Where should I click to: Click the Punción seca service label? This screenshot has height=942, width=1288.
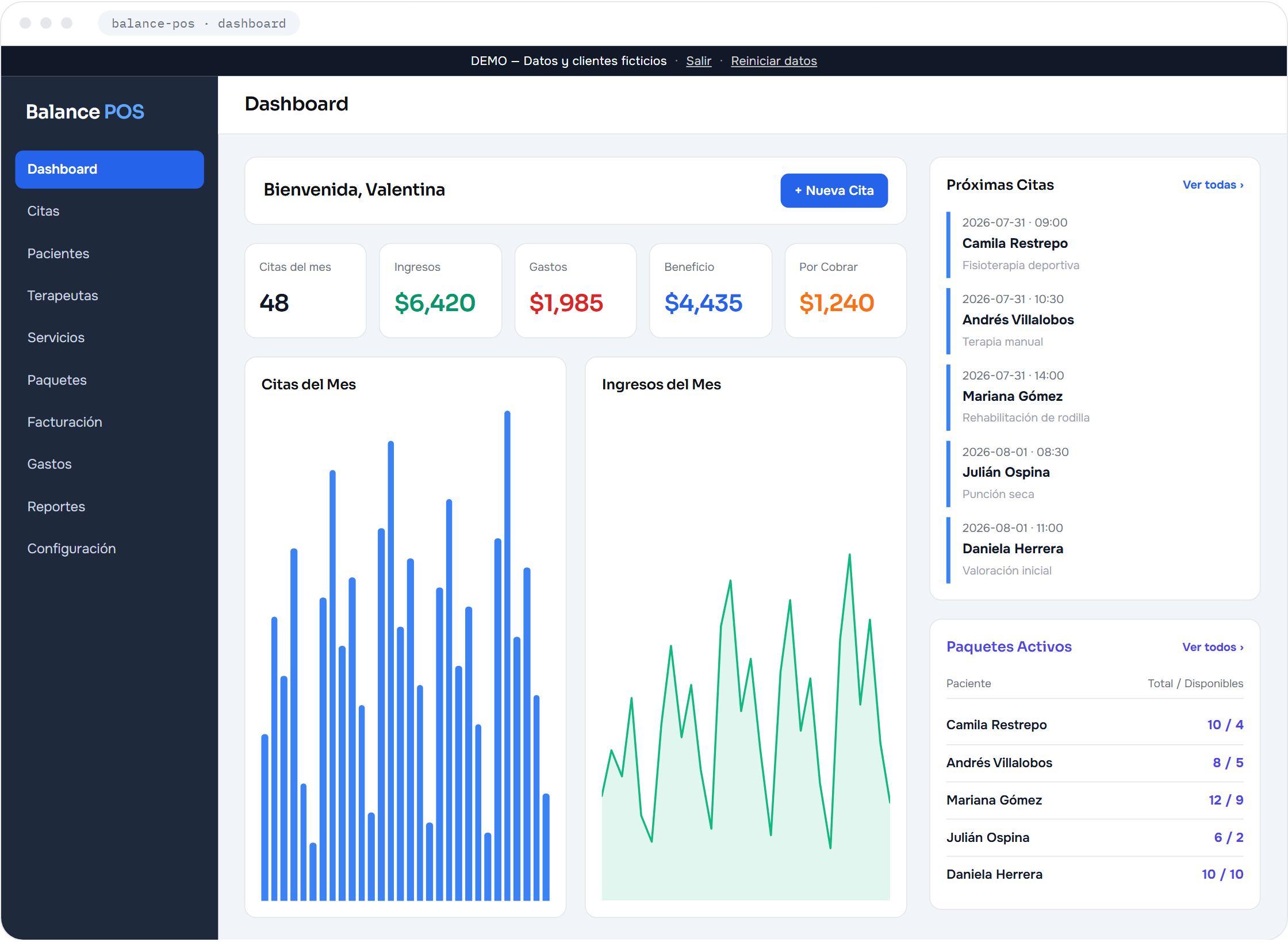point(998,494)
